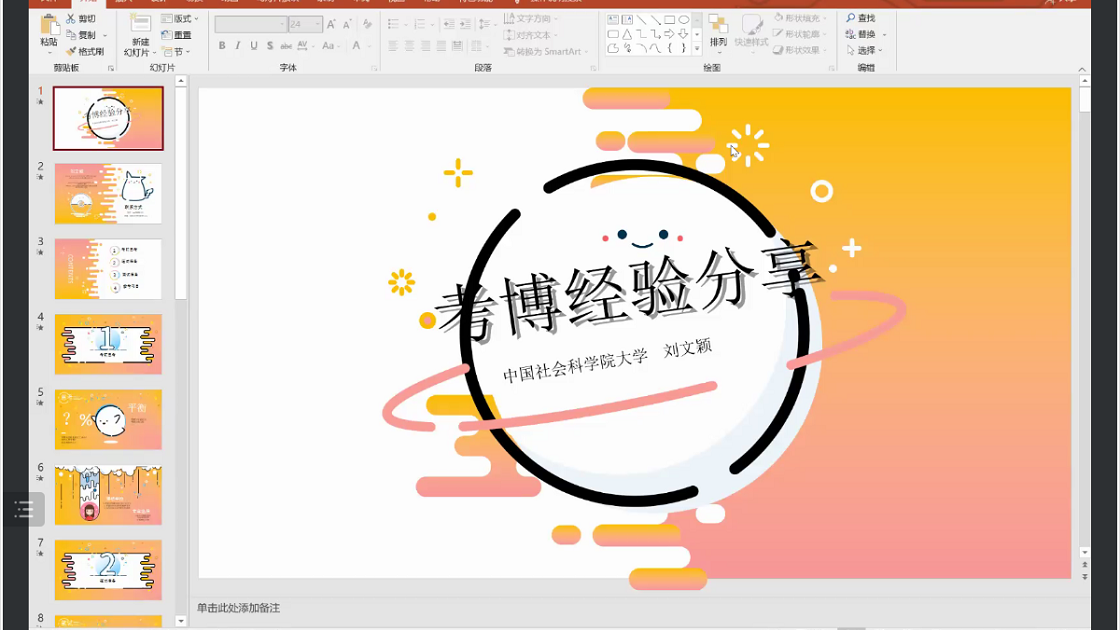Click the clear formatting eraser icon
Screen dimensions: 1120x630
point(367,25)
